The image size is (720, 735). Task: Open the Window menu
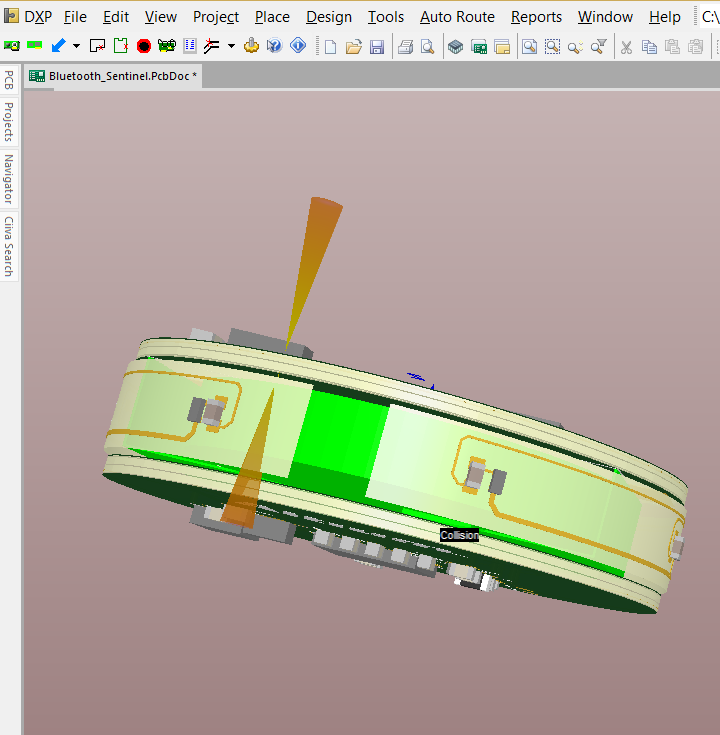pos(606,17)
